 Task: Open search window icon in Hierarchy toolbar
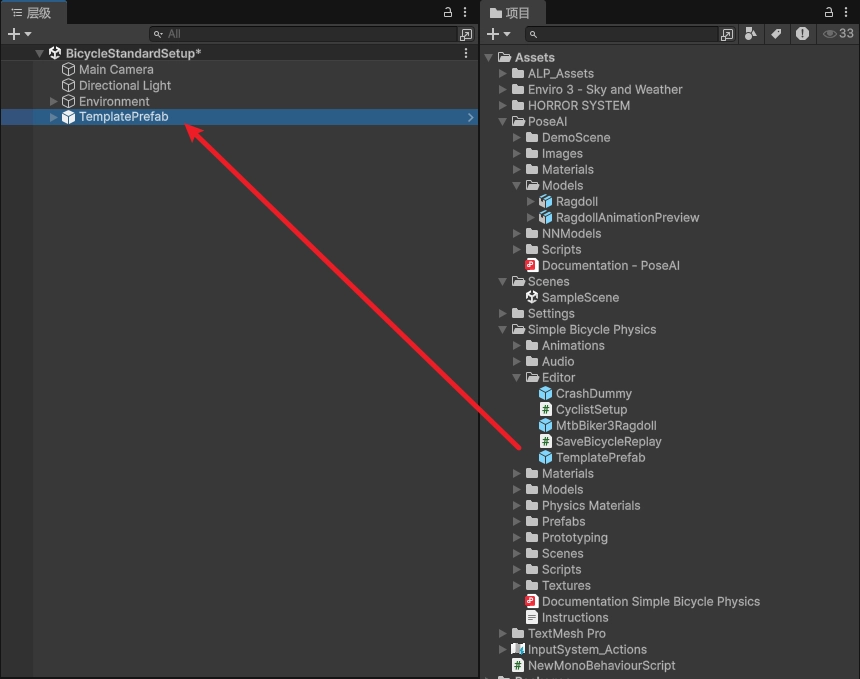point(466,35)
